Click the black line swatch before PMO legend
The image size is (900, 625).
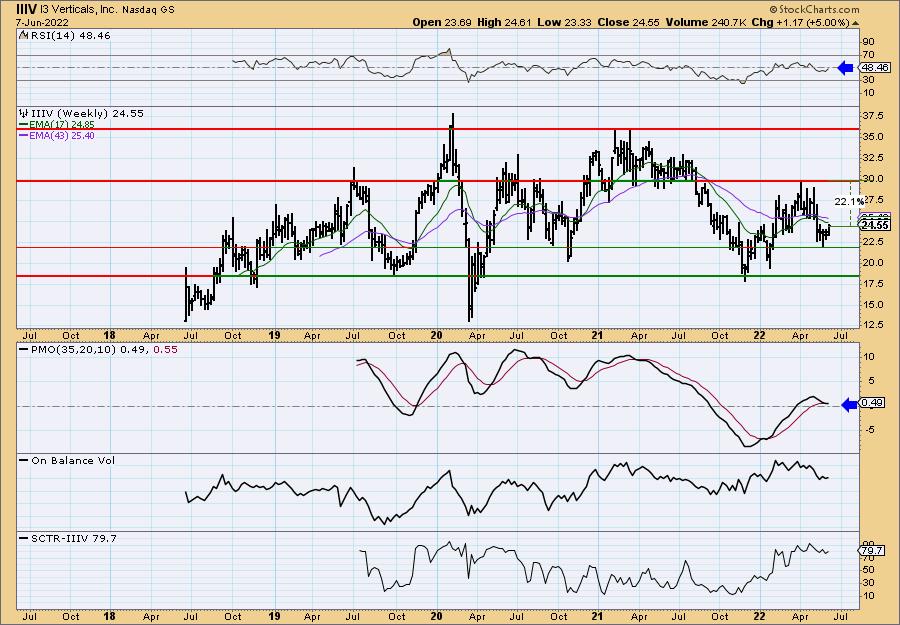(24, 349)
